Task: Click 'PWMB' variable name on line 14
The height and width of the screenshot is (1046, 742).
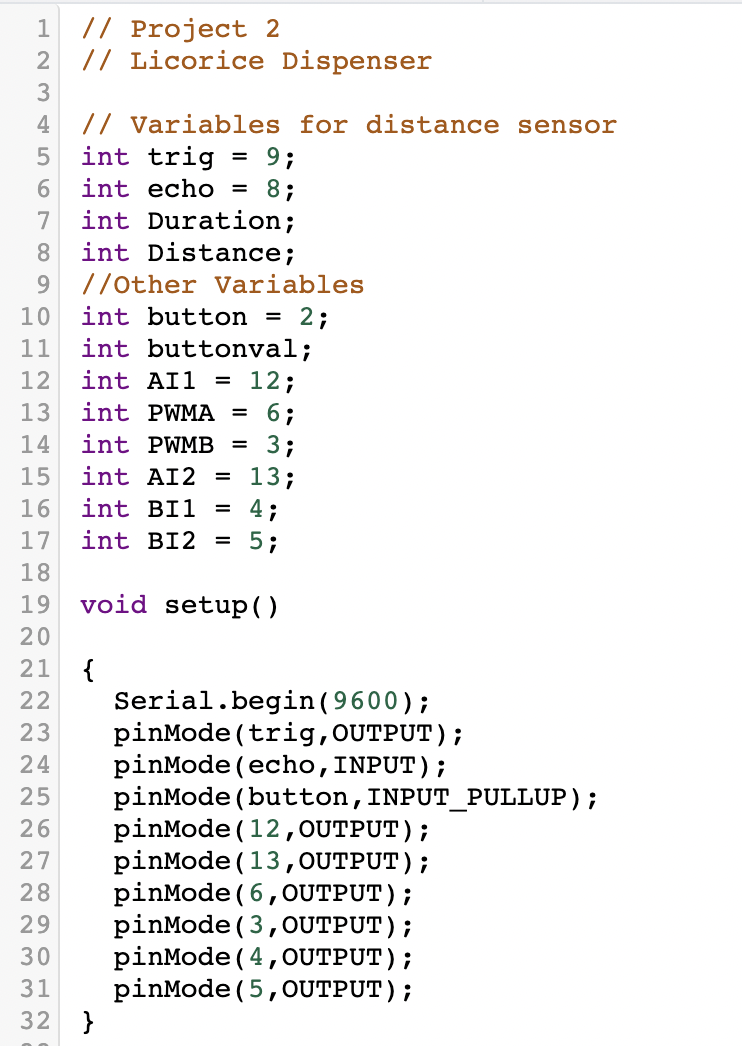Action: (181, 445)
